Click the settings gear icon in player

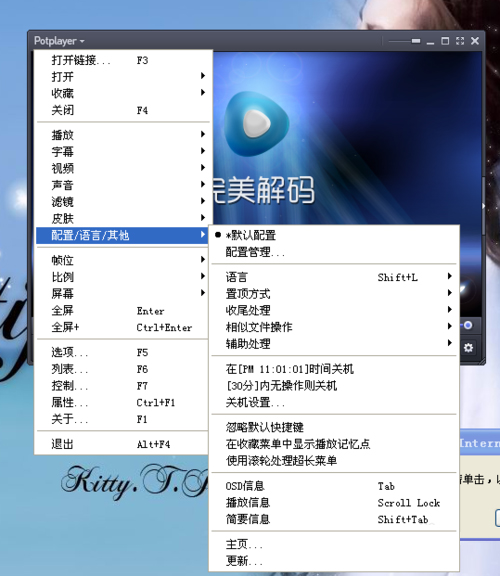point(468,348)
